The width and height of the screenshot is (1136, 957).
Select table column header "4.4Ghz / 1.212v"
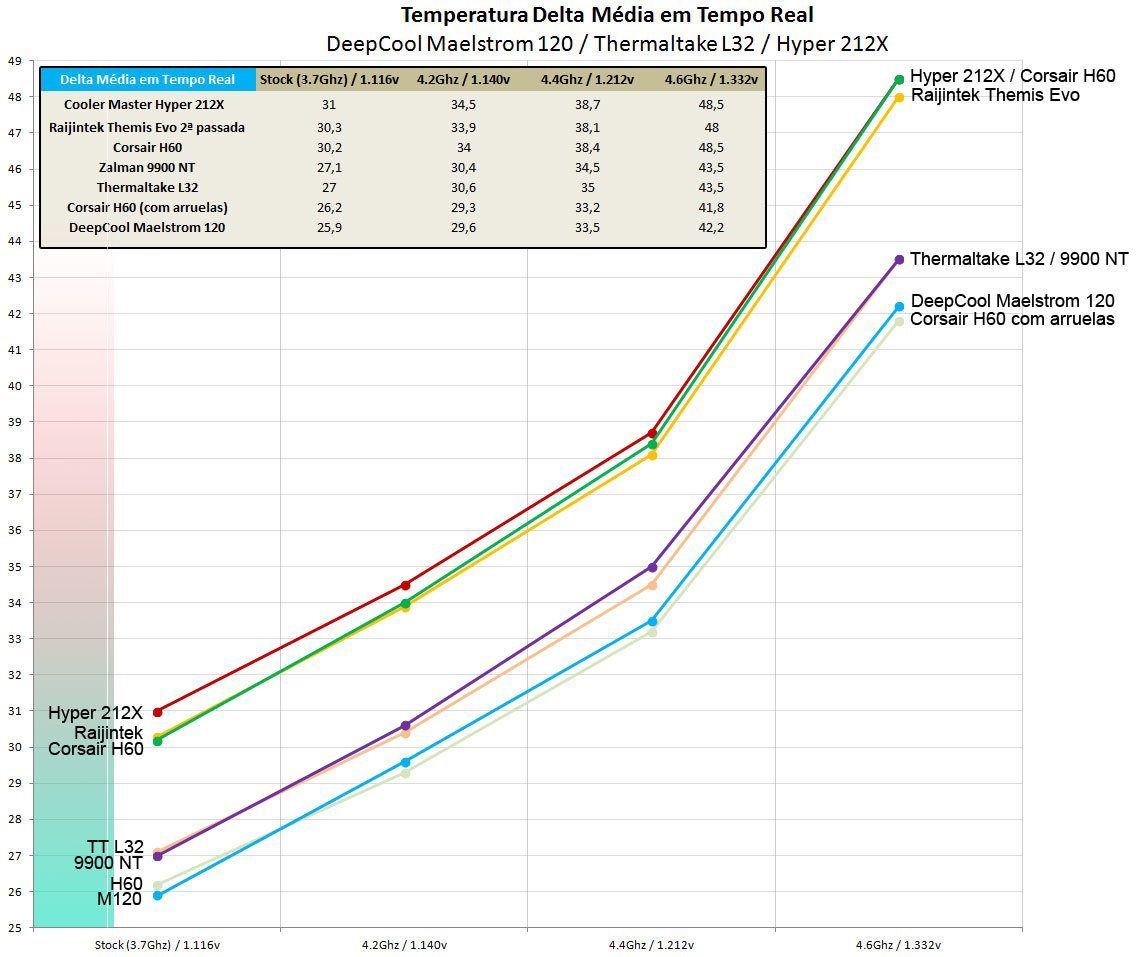tap(588, 80)
